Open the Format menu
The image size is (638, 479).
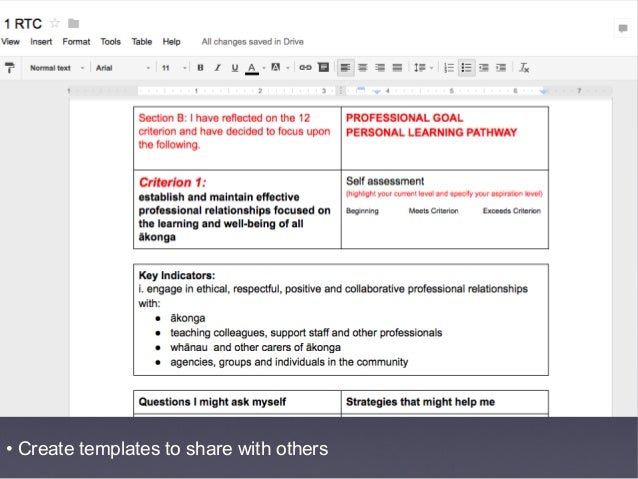tap(76, 42)
